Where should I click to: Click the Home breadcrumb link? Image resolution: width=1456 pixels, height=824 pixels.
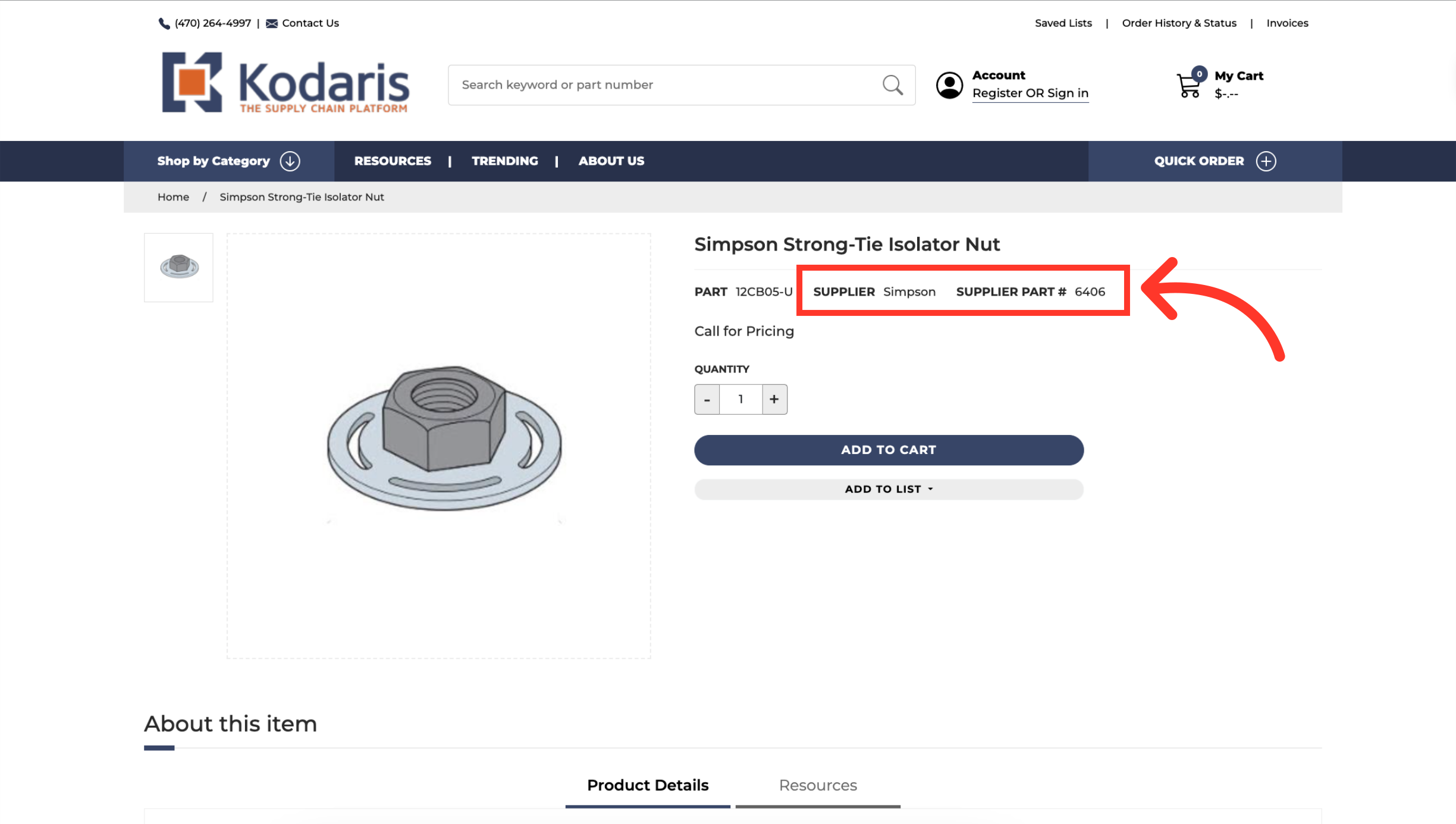click(x=173, y=197)
